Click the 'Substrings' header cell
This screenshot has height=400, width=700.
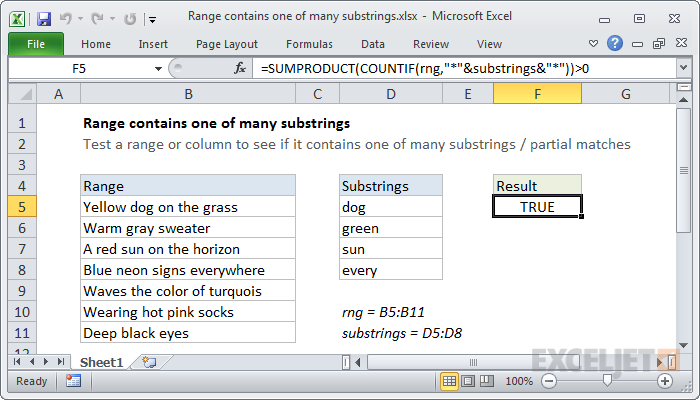click(391, 186)
